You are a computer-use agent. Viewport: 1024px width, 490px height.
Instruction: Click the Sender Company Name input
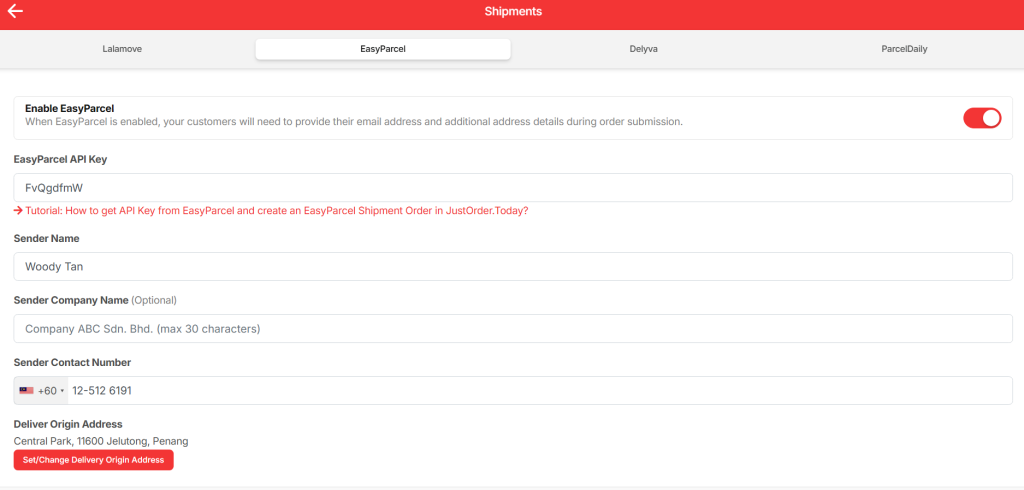(512, 328)
